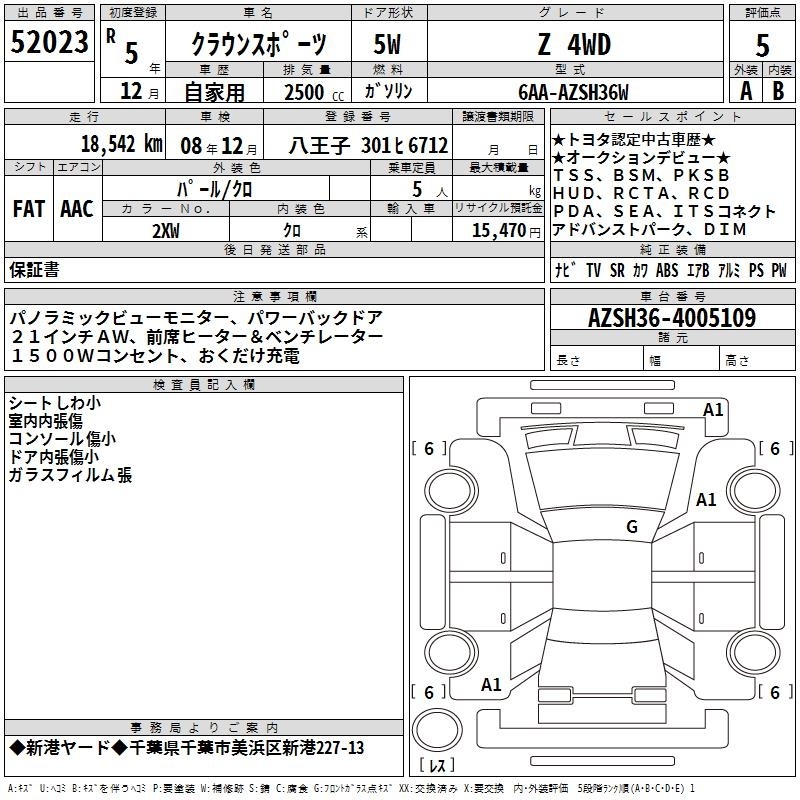Click the A1 mark nearest the spare tire circle
The height and width of the screenshot is (800, 800).
pyautogui.click(x=491, y=685)
